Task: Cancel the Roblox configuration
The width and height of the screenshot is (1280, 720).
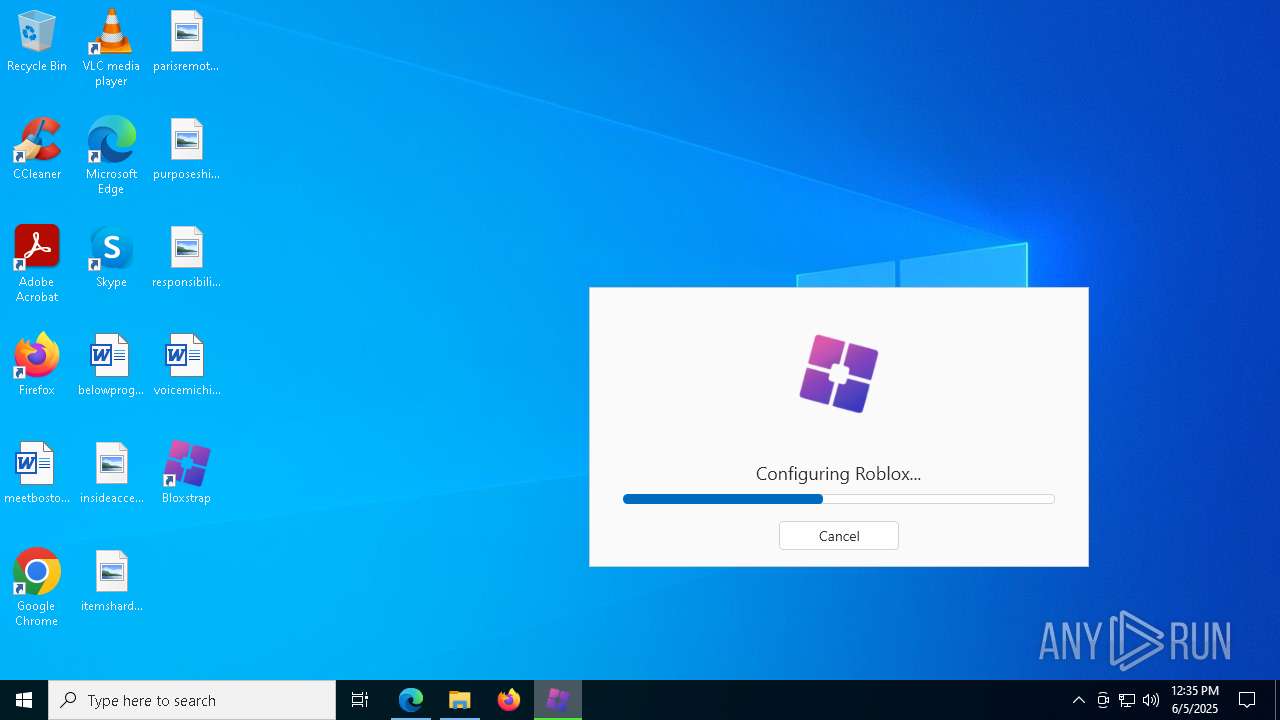Action: coord(838,536)
